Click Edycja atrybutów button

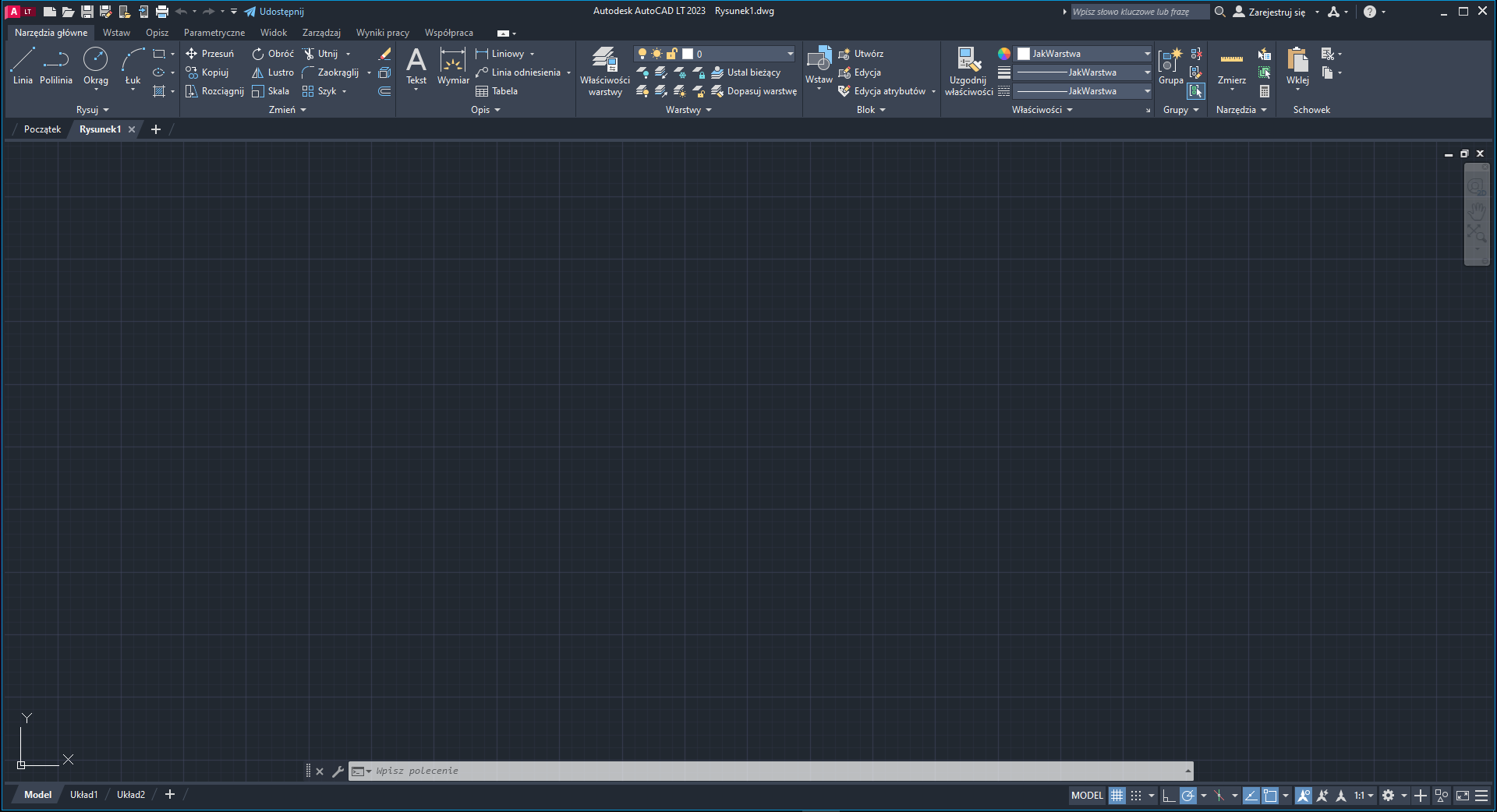tap(883, 91)
